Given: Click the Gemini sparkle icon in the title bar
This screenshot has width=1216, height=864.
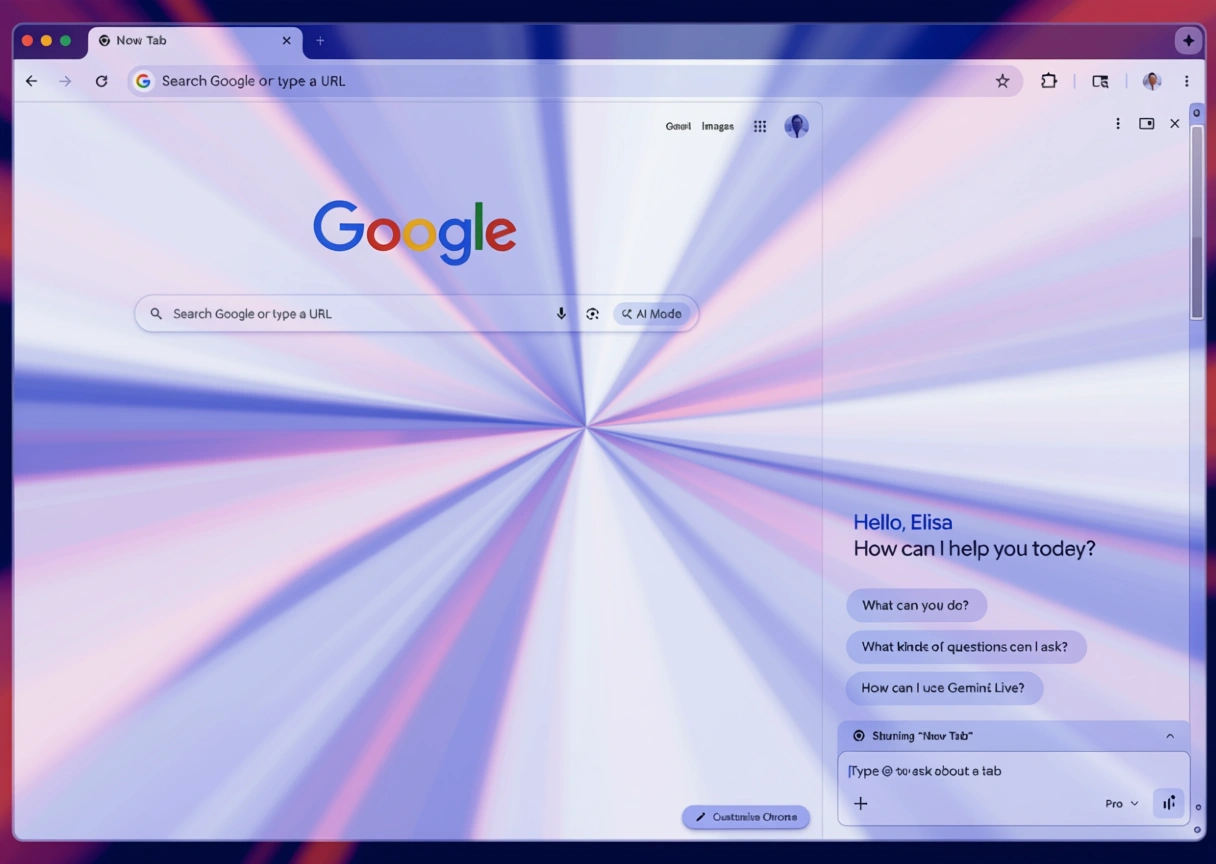Looking at the screenshot, I should (x=1188, y=41).
